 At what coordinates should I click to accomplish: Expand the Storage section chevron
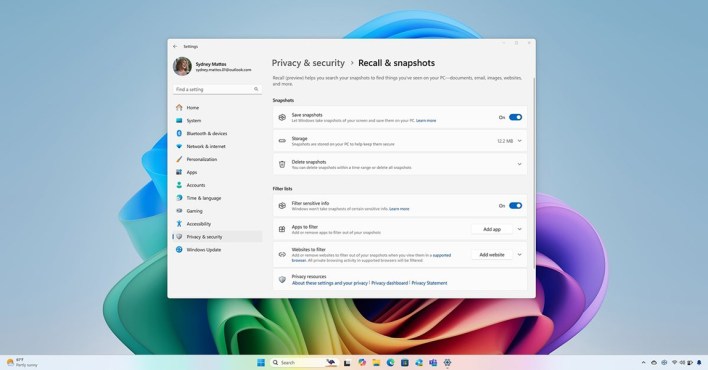(519, 141)
